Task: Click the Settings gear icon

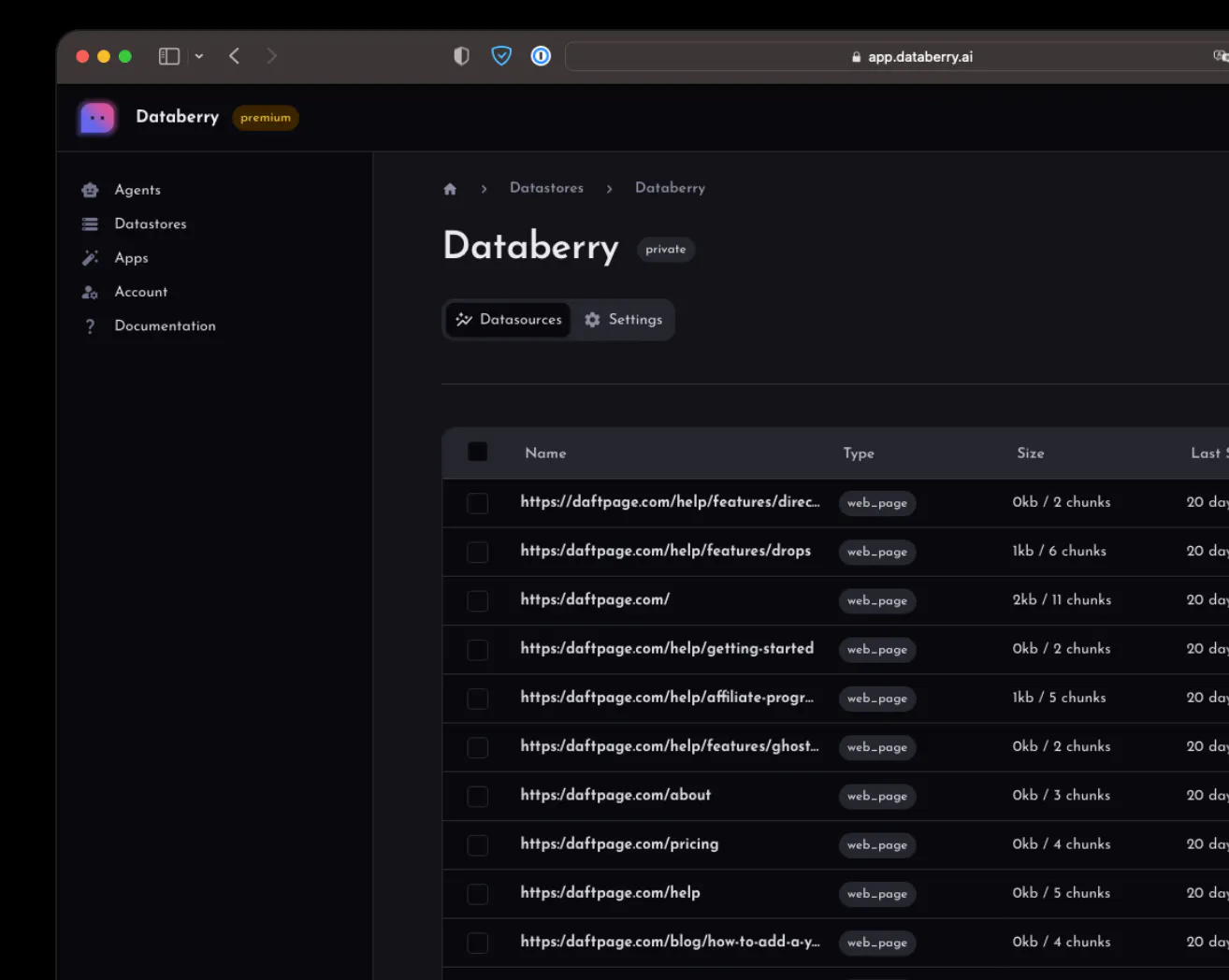Action: coord(593,320)
